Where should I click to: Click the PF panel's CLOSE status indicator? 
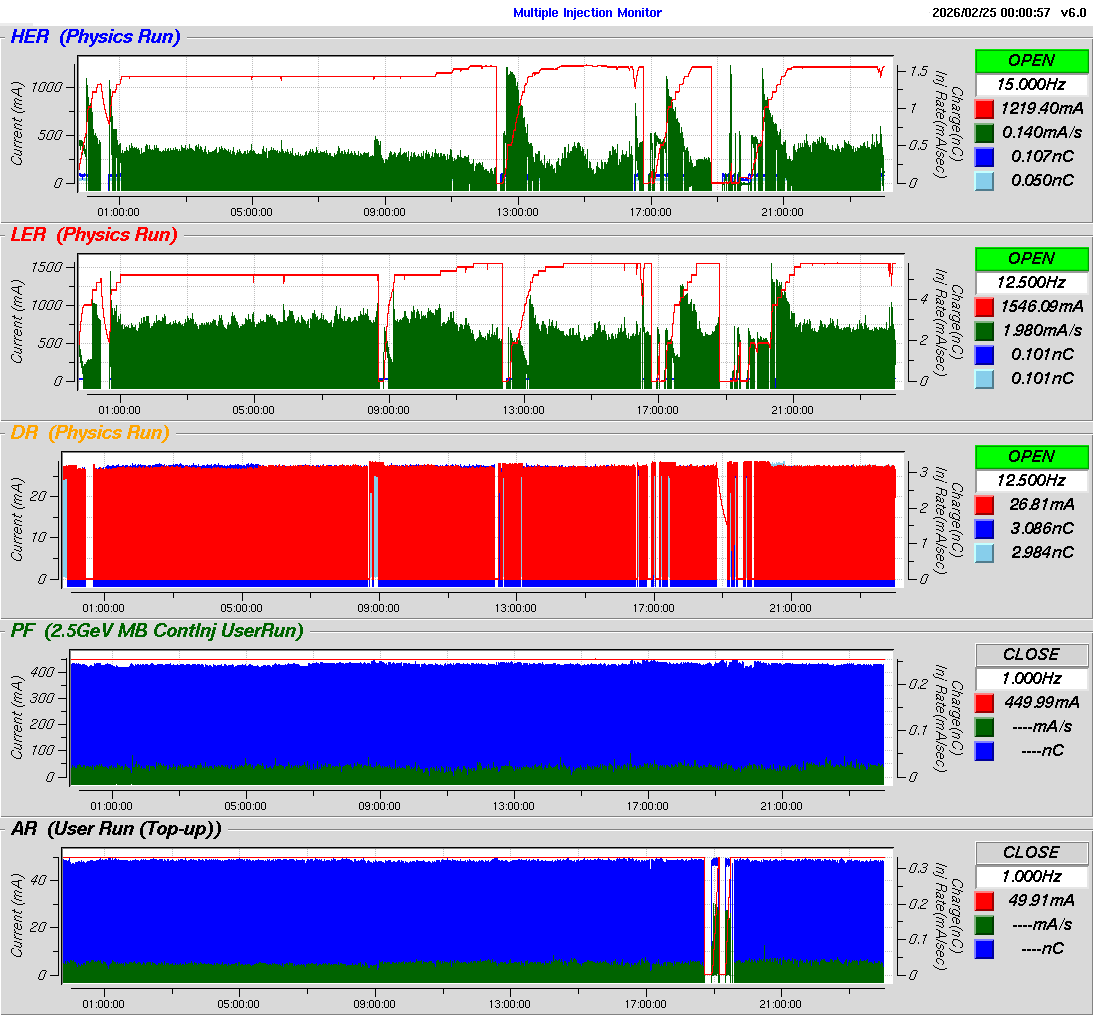pos(1031,654)
